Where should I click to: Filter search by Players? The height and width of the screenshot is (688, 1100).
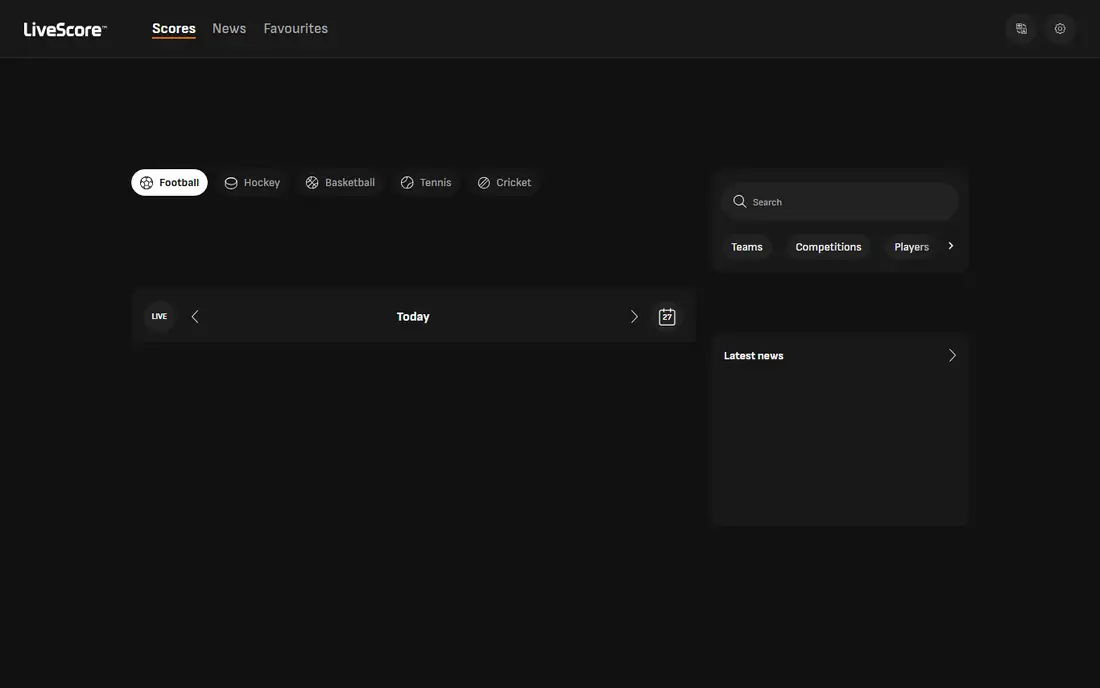pos(911,247)
